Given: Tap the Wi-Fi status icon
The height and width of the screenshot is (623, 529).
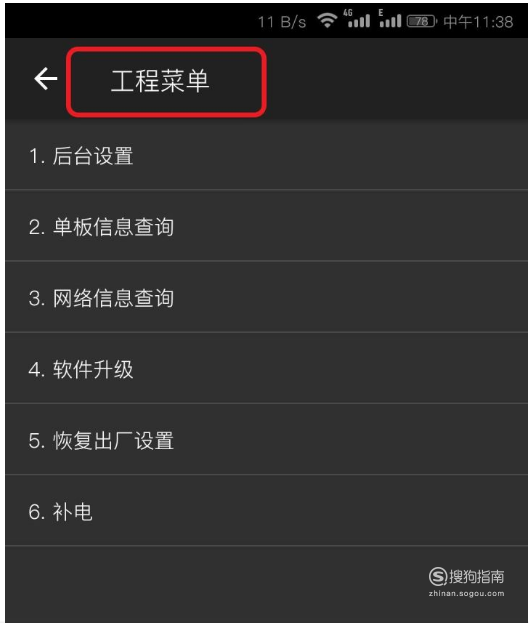Looking at the screenshot, I should [327, 20].
